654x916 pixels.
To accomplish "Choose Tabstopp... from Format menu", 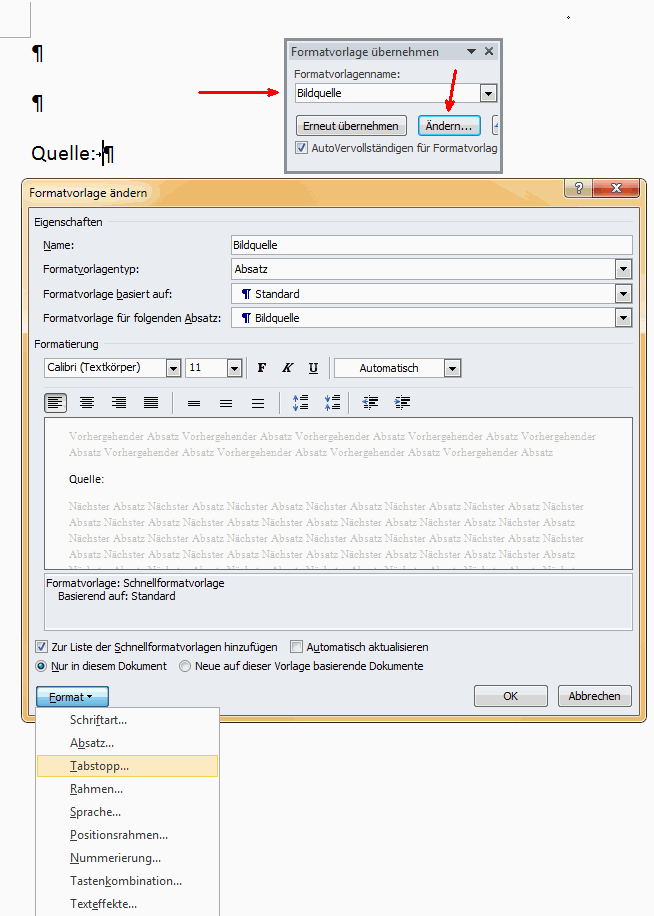I will coord(127,766).
